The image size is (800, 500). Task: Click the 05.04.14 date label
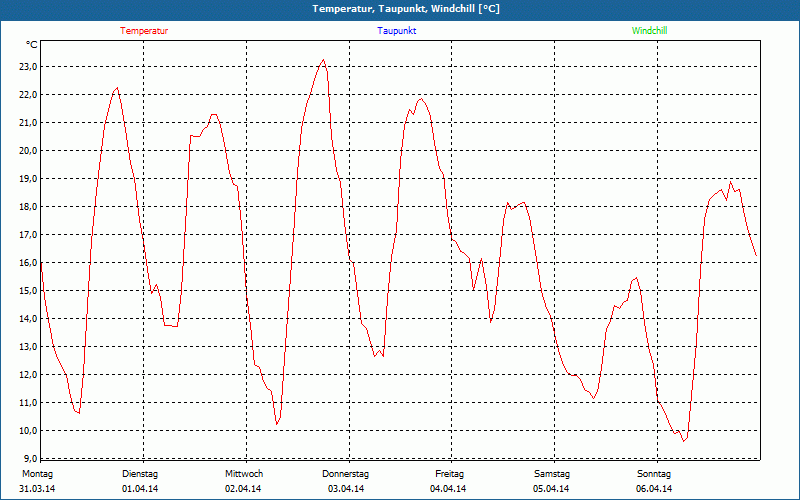coord(551,489)
